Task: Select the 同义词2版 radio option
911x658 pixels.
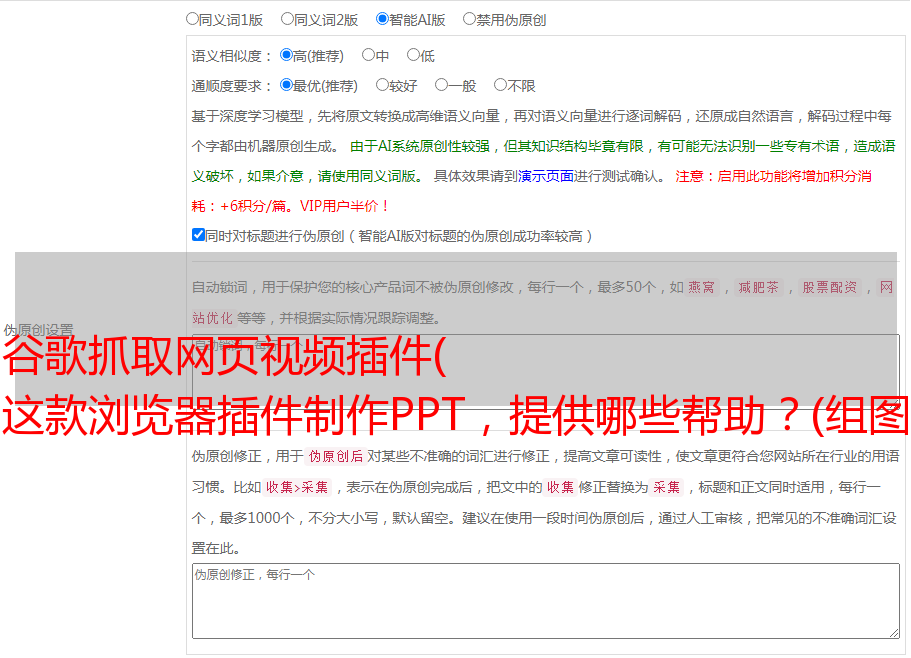Action: coord(287,19)
